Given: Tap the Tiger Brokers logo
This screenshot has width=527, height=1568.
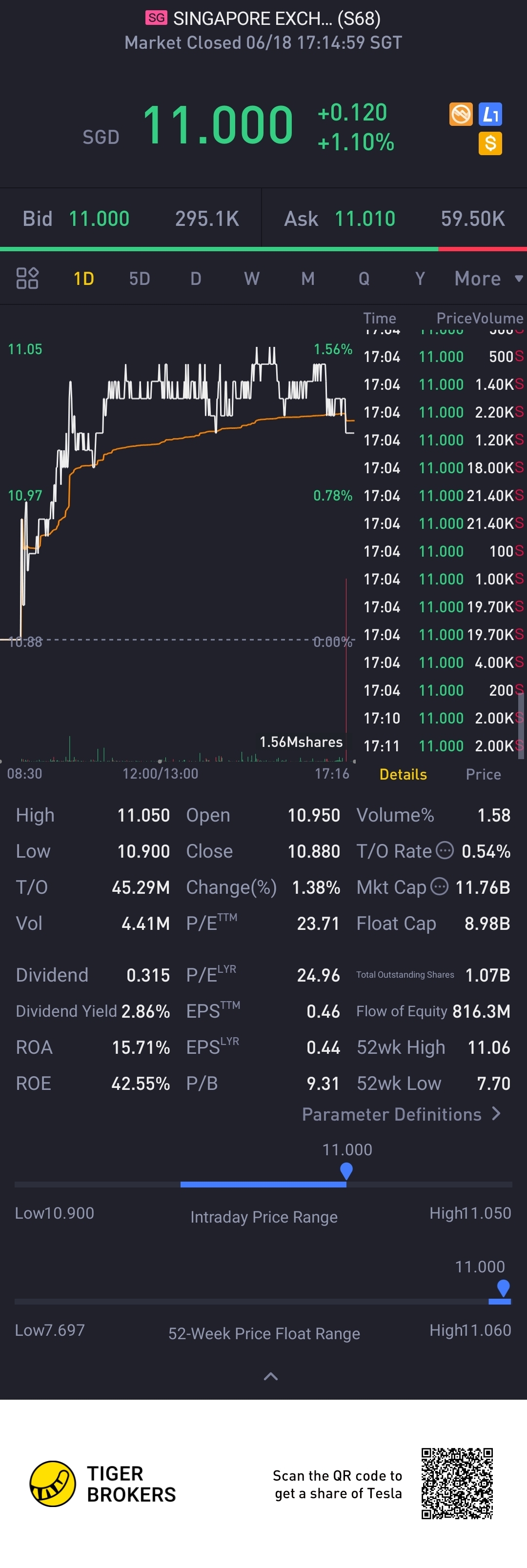Looking at the screenshot, I should (x=103, y=1484).
